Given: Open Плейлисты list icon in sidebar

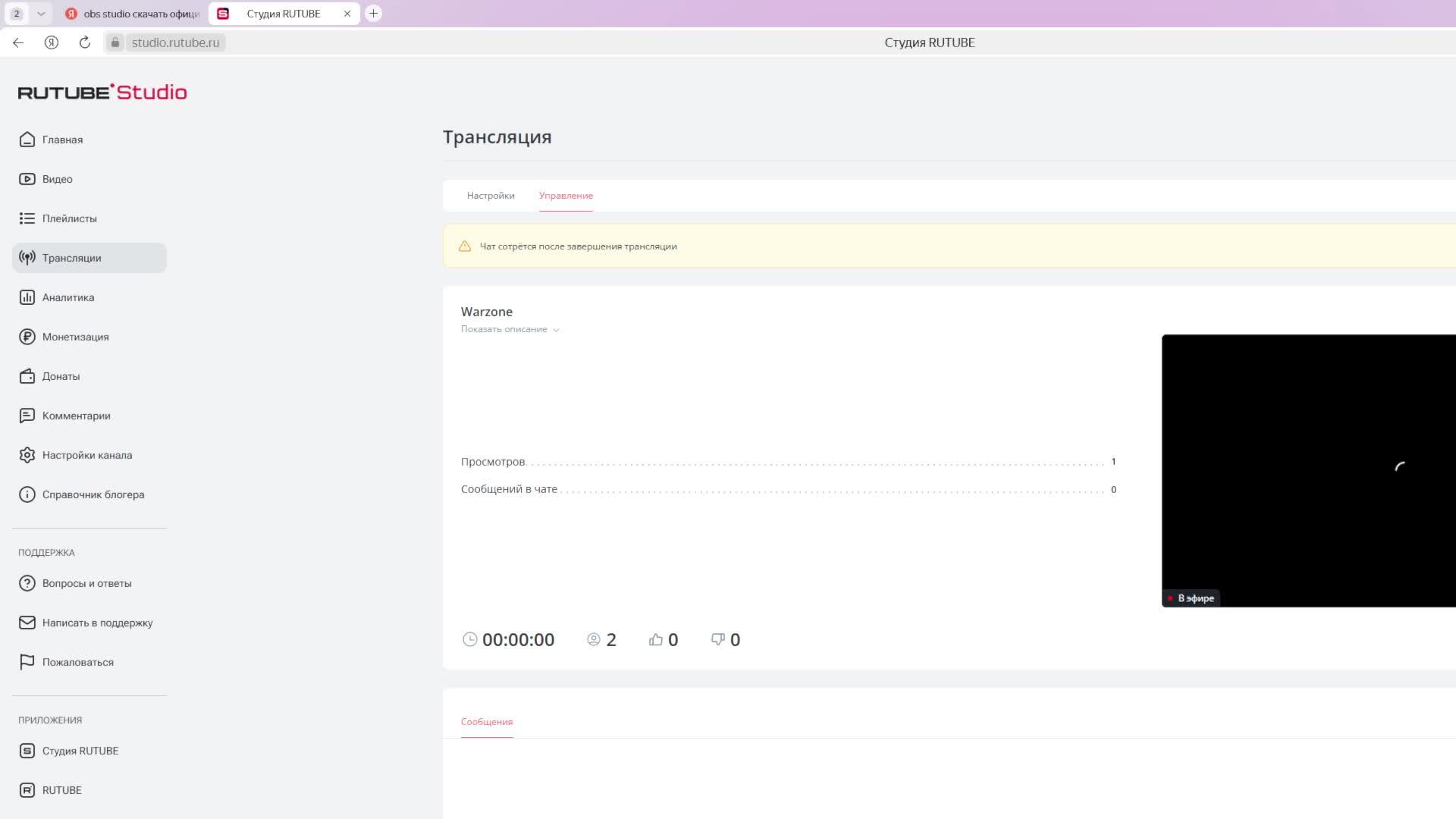Looking at the screenshot, I should click(x=27, y=218).
